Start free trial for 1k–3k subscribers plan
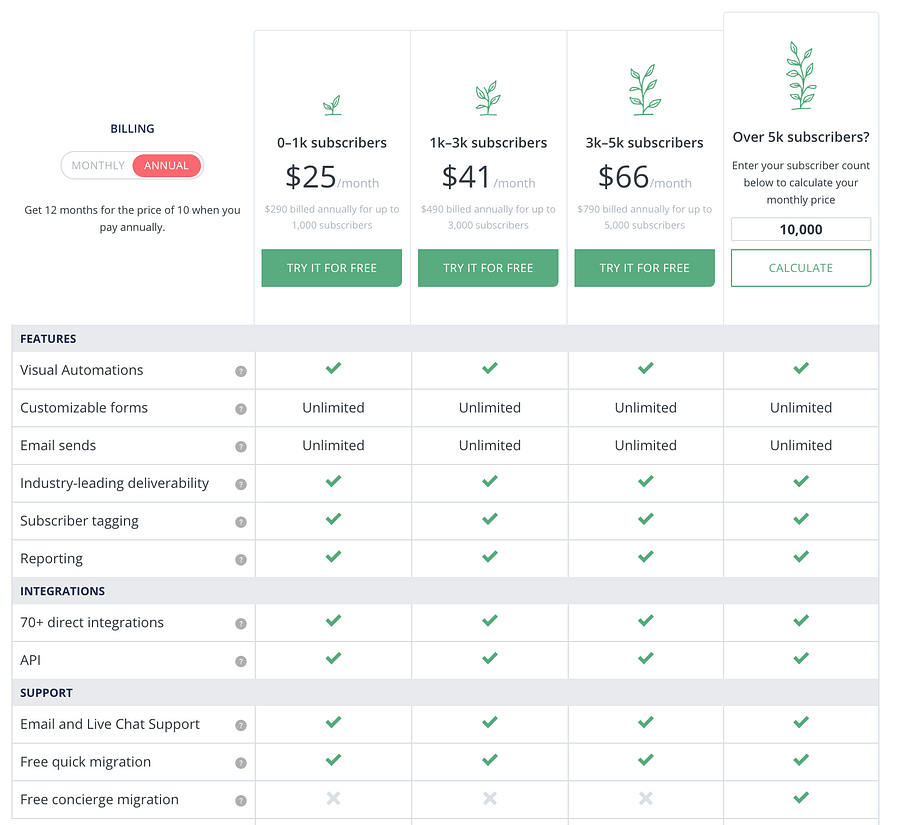This screenshot has height=825, width=900. pos(488,268)
